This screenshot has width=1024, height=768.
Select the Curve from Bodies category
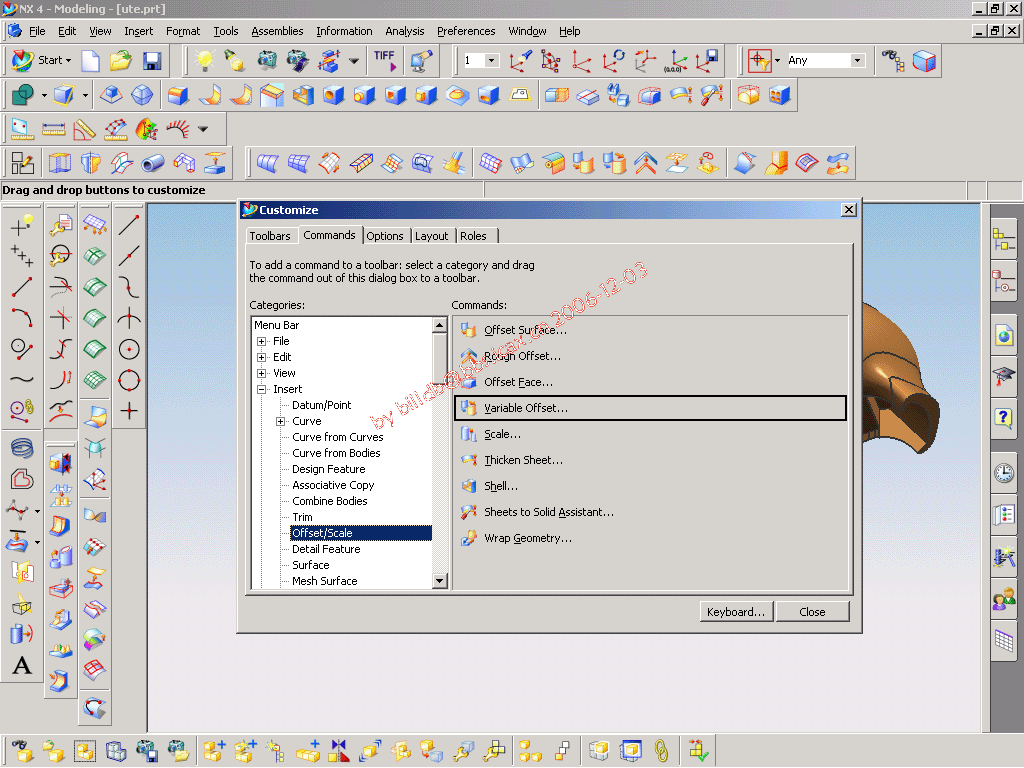[336, 453]
